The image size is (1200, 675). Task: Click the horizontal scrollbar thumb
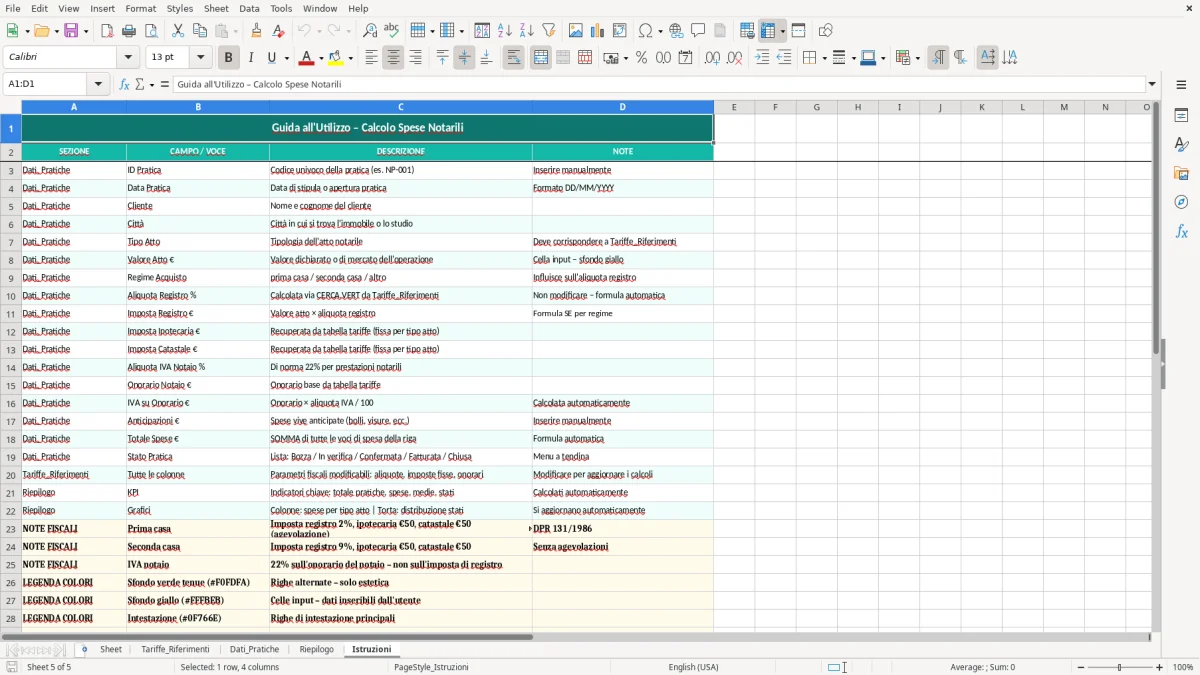tap(268, 636)
